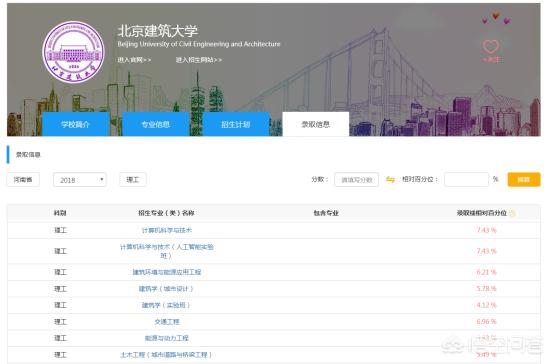554x364 pixels.
Task: Click the 理工 subject filter button
Action: [x=133, y=180]
